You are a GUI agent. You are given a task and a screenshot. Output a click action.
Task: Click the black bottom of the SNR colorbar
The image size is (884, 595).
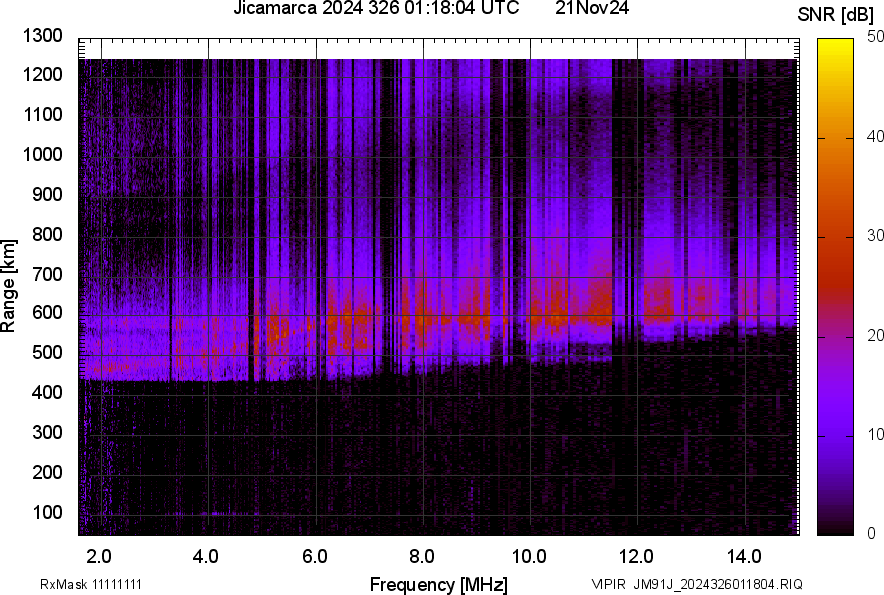tap(836, 527)
